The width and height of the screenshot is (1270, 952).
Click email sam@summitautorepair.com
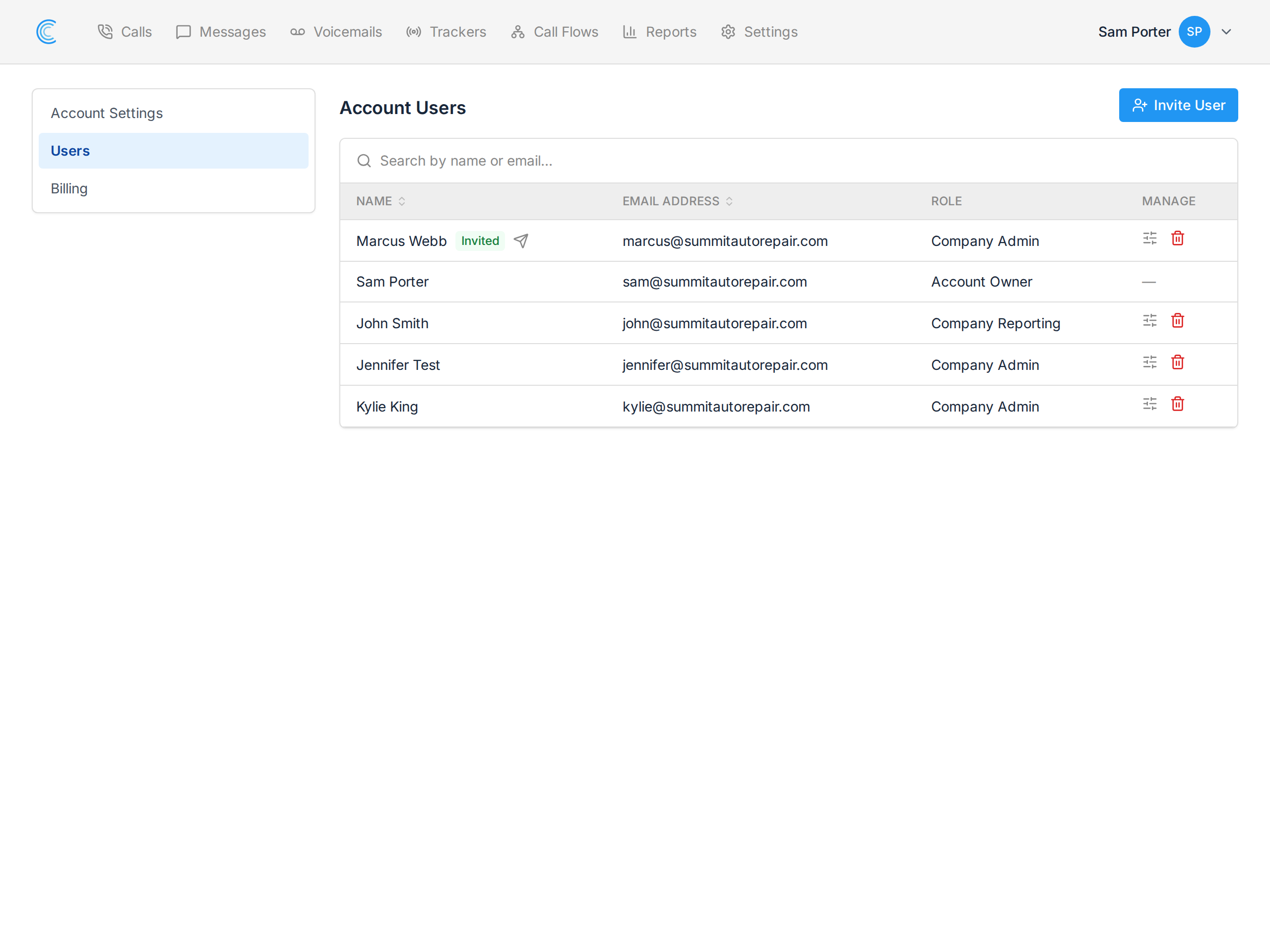click(x=715, y=282)
